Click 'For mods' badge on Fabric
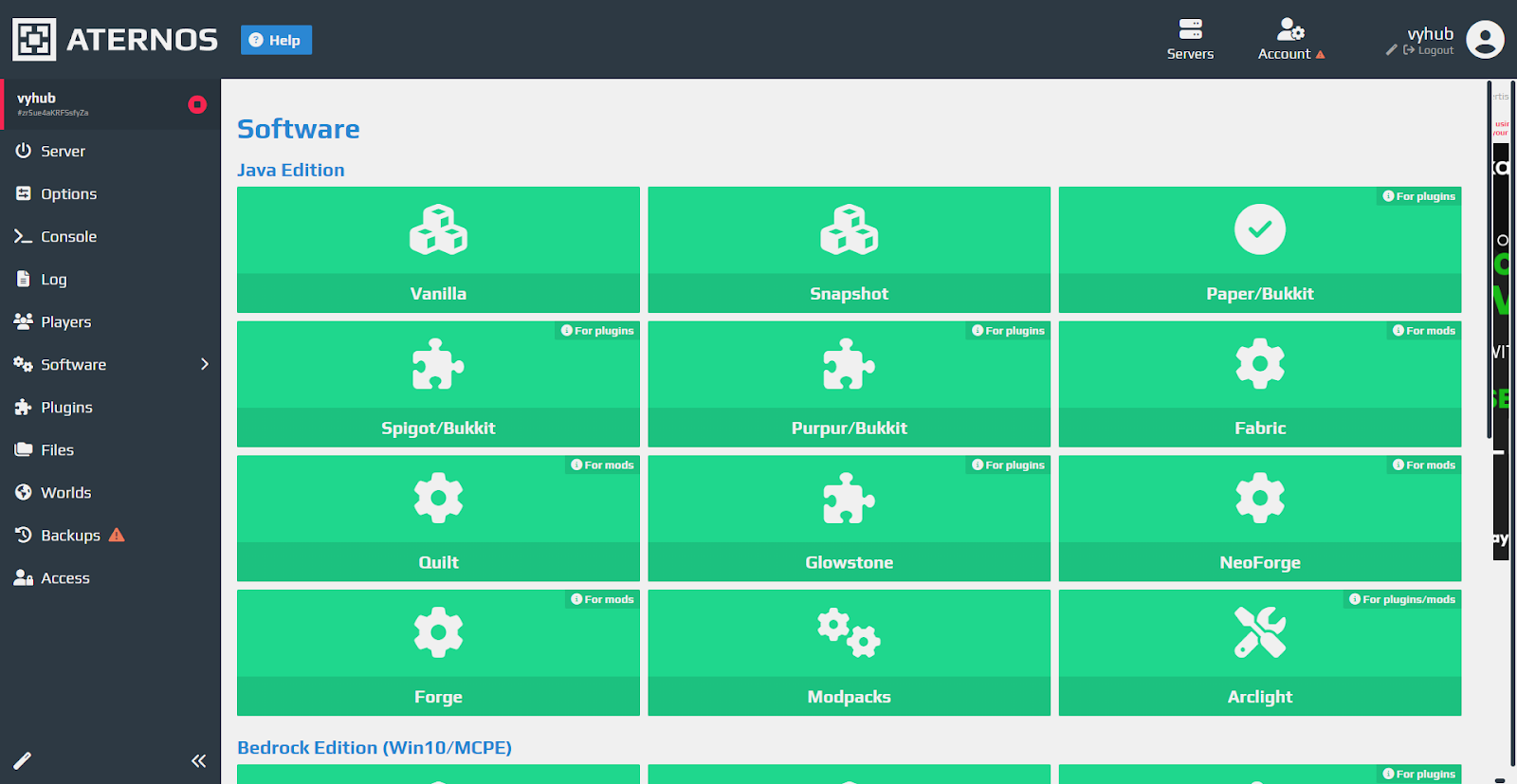Screen dimensions: 1517x784 [1424, 331]
